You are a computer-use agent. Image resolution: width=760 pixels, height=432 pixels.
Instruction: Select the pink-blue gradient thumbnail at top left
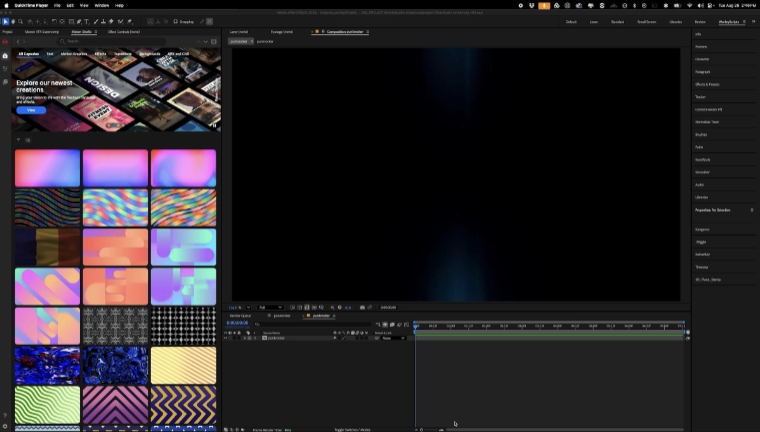coord(47,168)
